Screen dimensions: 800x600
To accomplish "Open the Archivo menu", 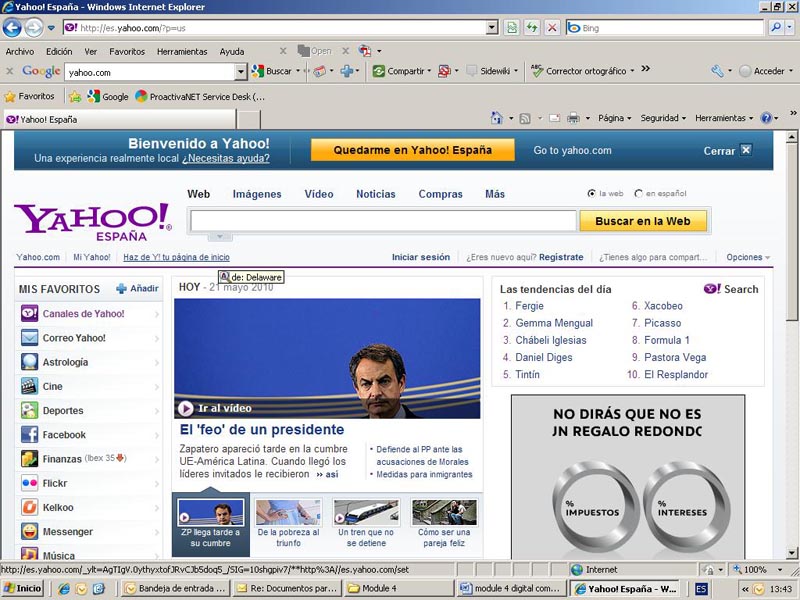I will coord(19,52).
